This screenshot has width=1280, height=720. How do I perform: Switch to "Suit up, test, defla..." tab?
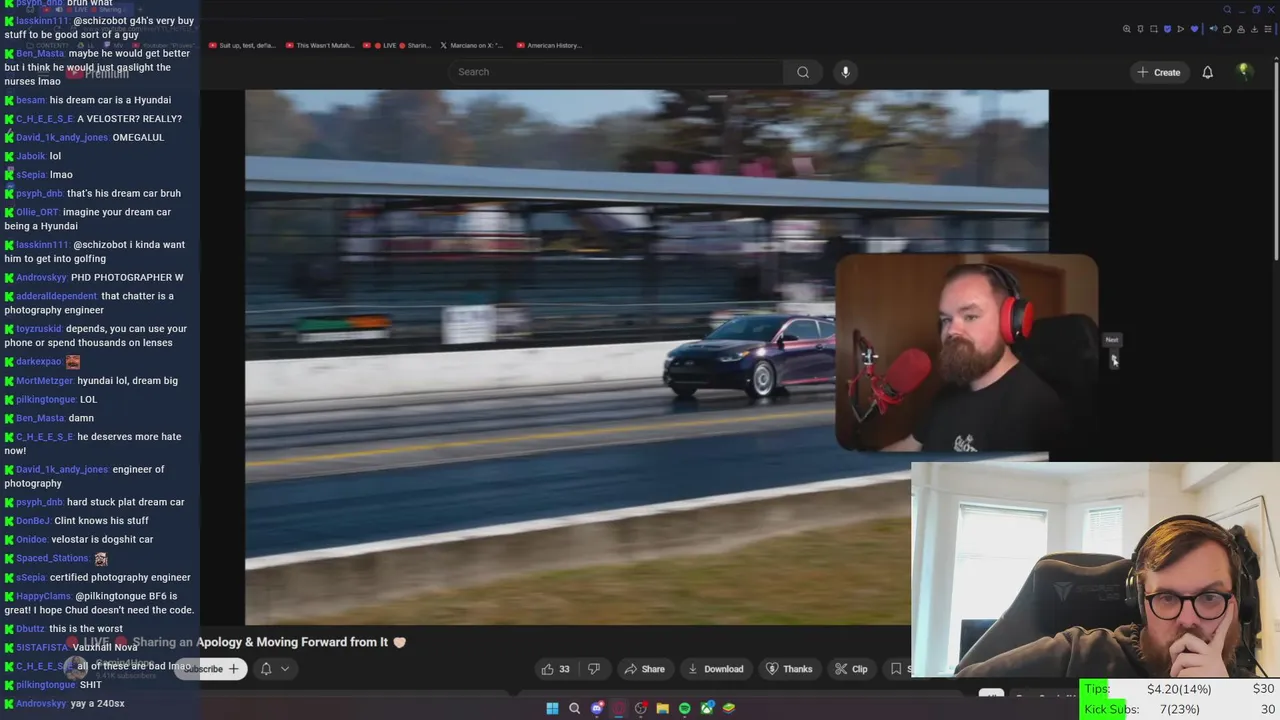coord(242,45)
